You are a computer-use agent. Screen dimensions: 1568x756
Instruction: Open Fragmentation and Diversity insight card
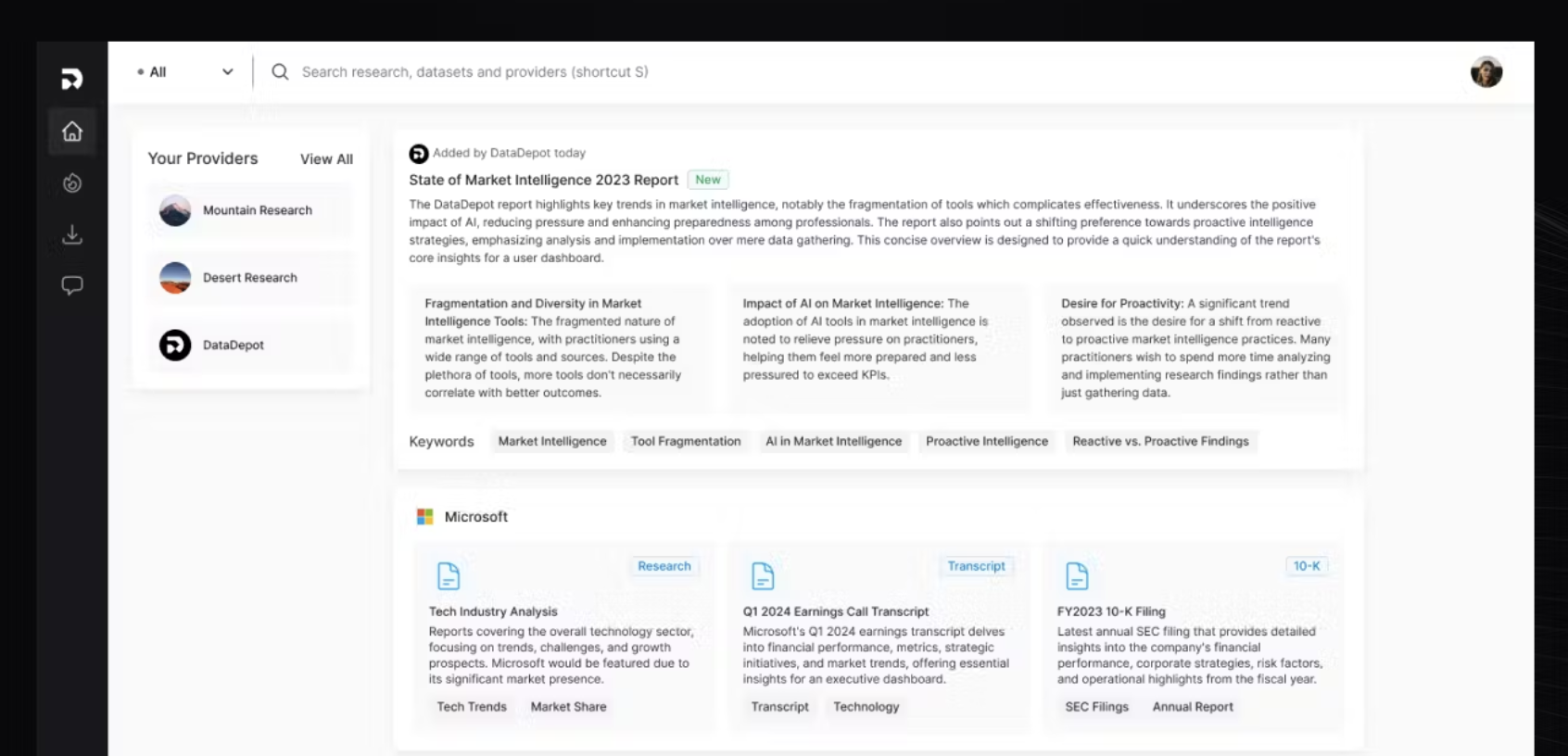[560, 347]
